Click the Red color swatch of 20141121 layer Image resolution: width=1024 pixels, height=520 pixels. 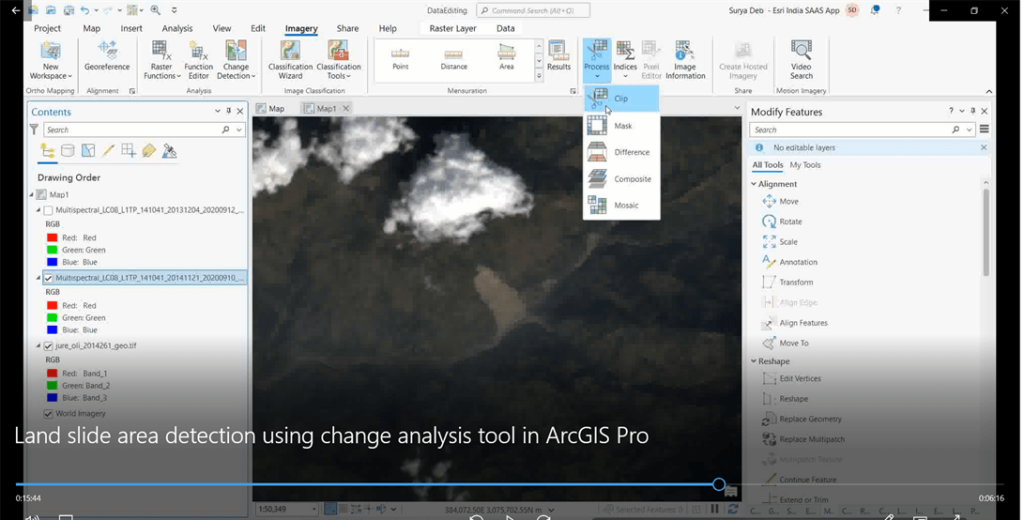52,305
